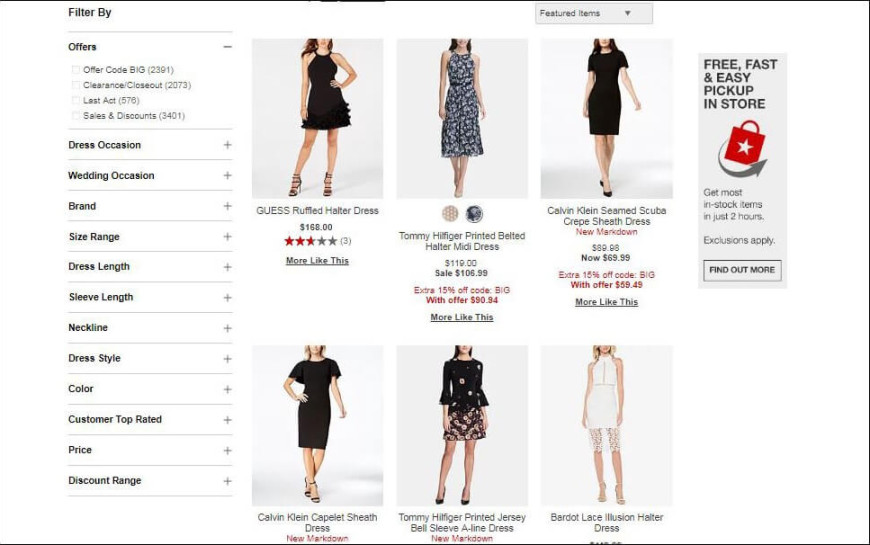The height and width of the screenshot is (545, 870).
Task: Click More Like This under Tommy Hilfiger Midi
Action: 462,317
